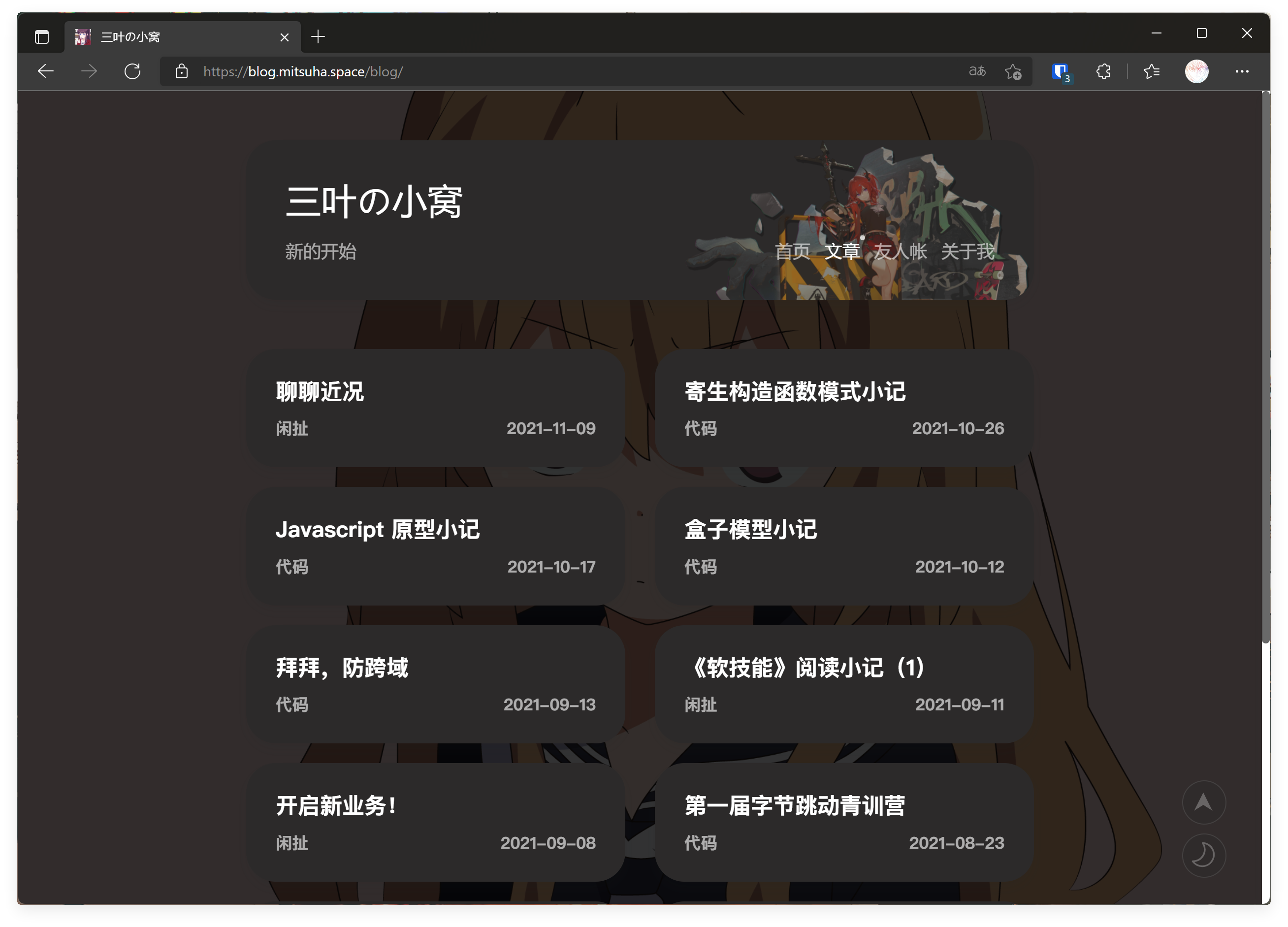Open the Javascript 原型小记 article
1288x927 pixels.
[378, 530]
